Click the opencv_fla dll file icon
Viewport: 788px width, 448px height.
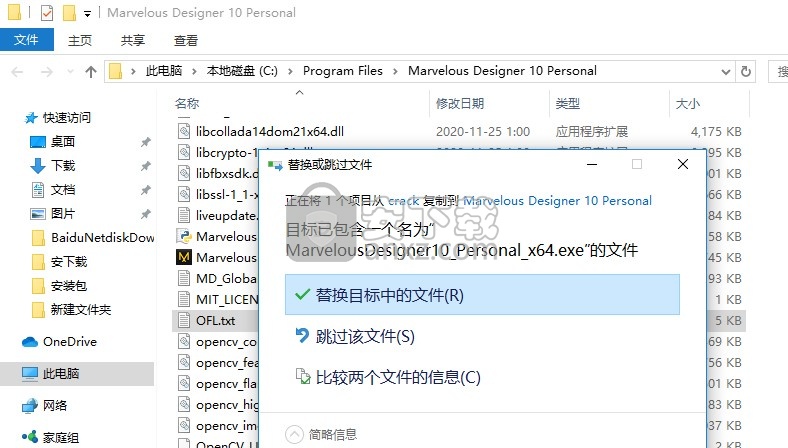tap(184, 384)
